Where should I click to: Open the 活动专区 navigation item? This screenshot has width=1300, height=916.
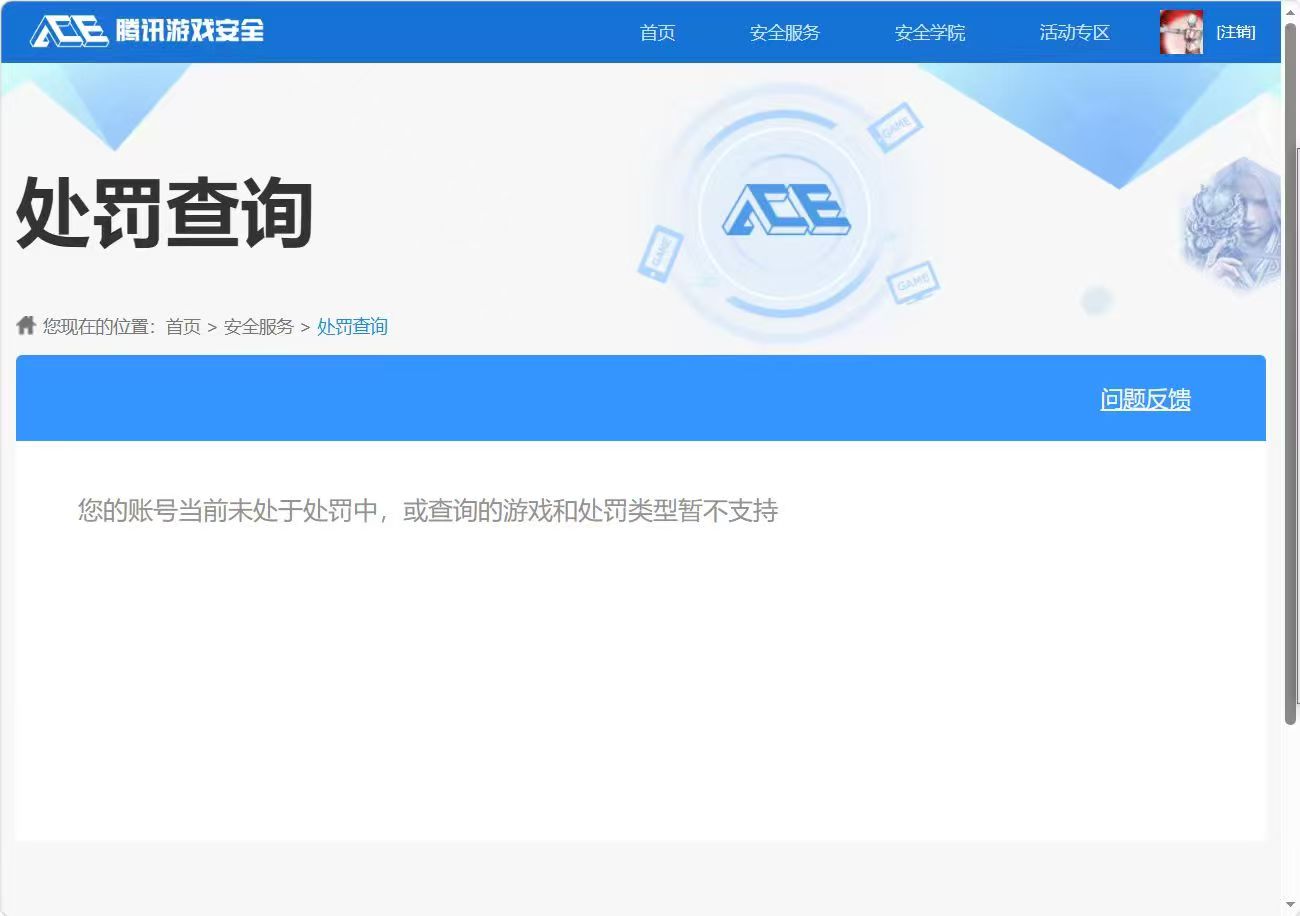pos(1074,33)
